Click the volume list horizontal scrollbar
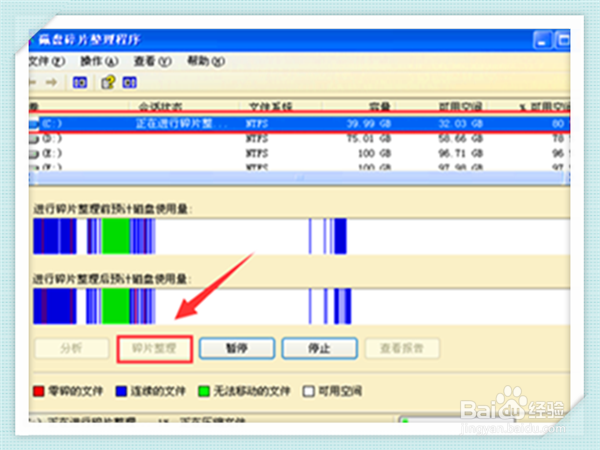 pos(299,178)
